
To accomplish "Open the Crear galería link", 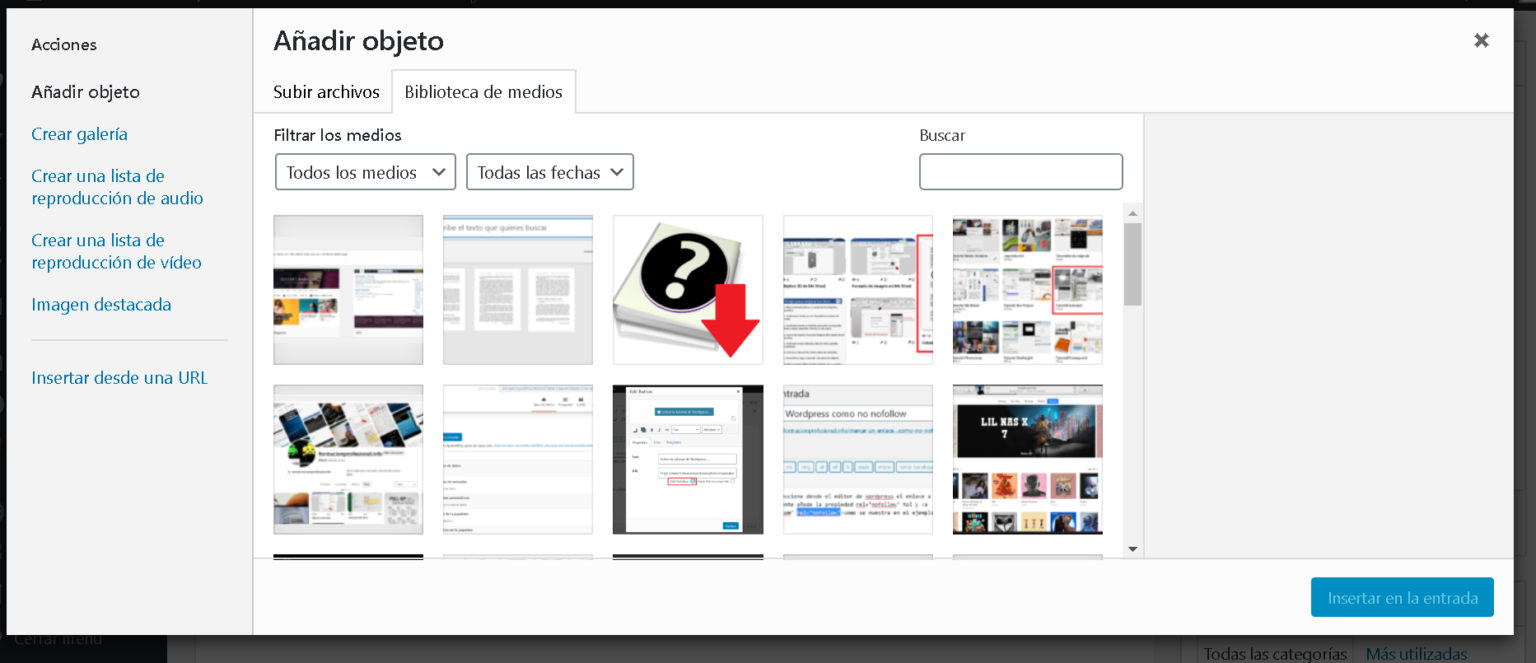I will (x=79, y=134).
